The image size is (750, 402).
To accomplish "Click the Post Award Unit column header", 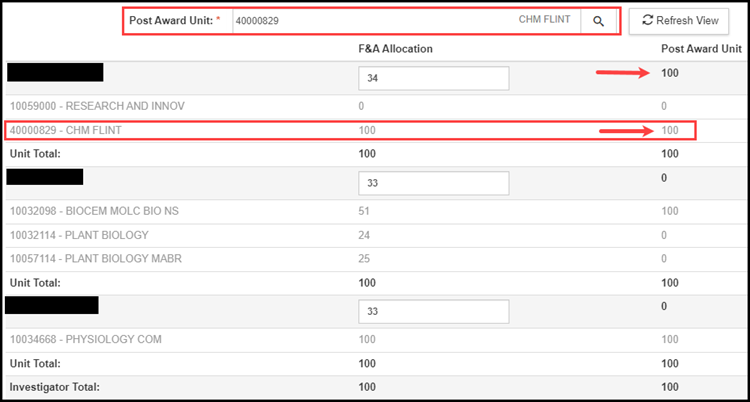I will coord(700,49).
